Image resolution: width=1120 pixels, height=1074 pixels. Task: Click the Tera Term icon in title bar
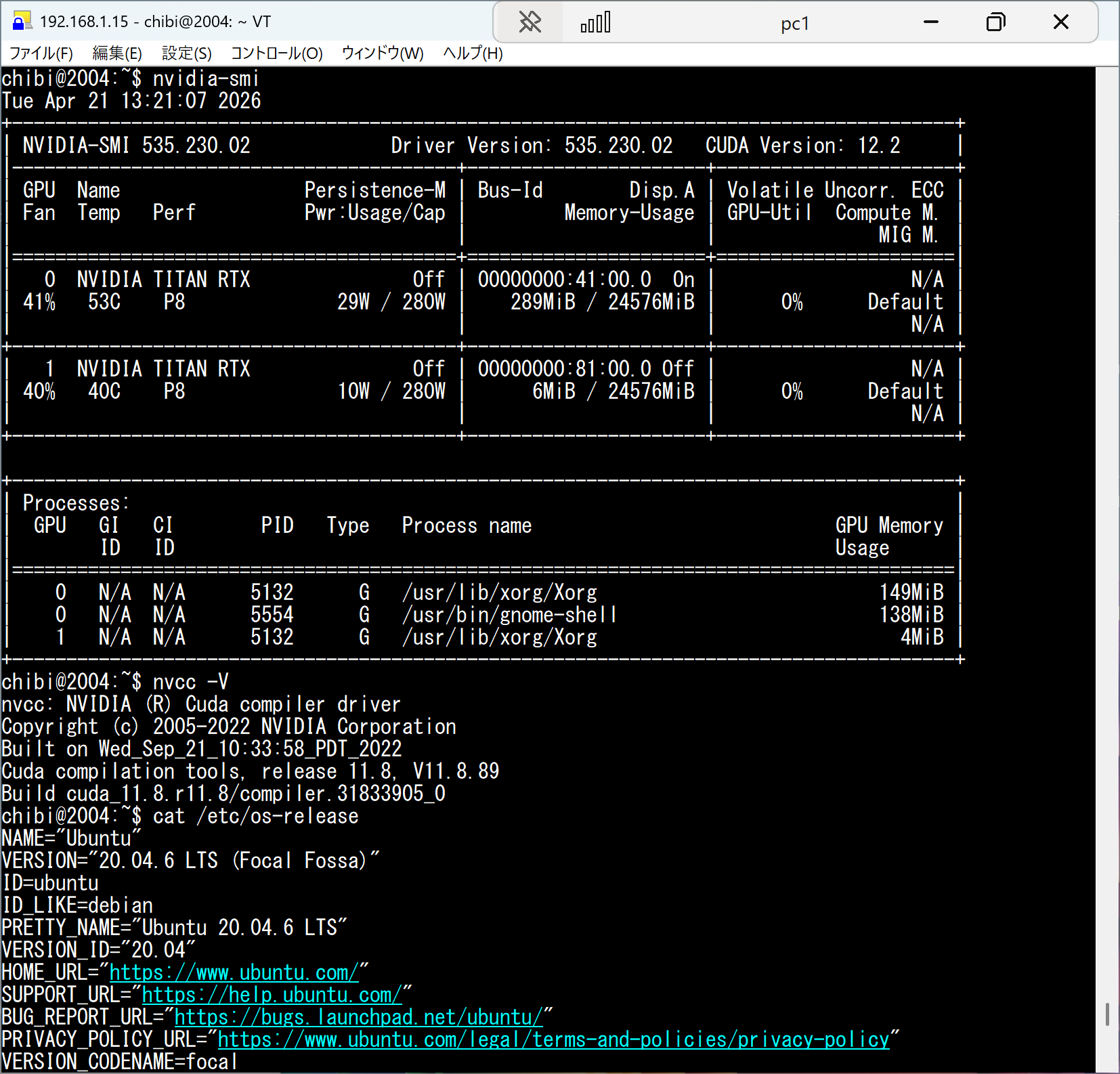22,22
